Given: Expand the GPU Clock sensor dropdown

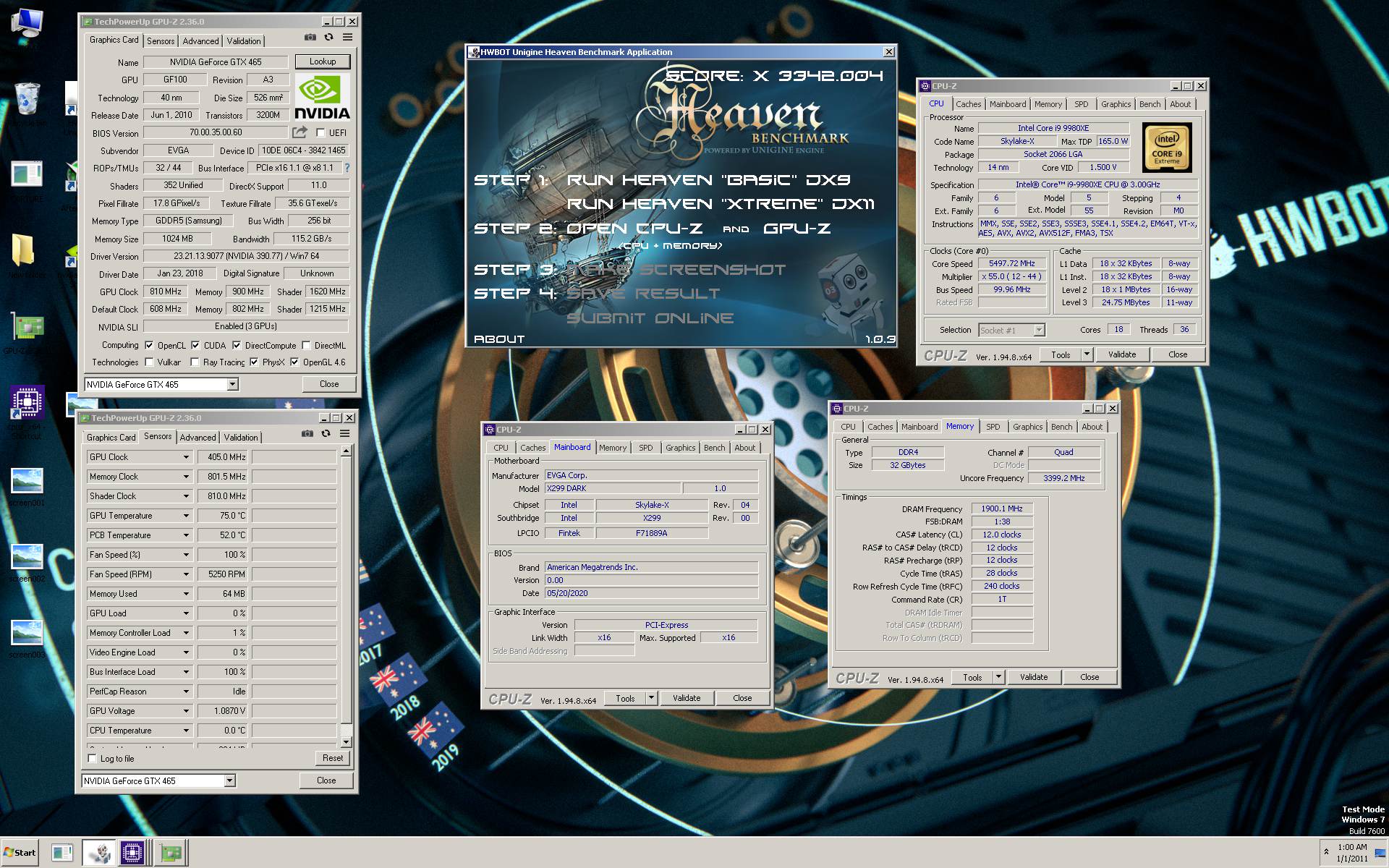Looking at the screenshot, I should (x=186, y=457).
